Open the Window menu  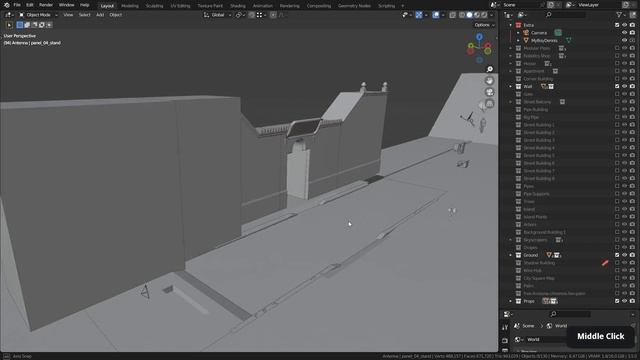tap(67, 5)
